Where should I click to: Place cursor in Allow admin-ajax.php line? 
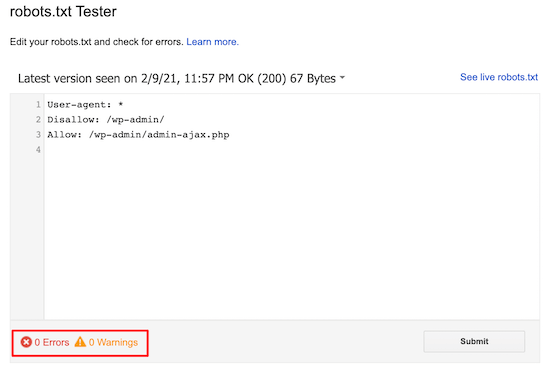[x=138, y=135]
